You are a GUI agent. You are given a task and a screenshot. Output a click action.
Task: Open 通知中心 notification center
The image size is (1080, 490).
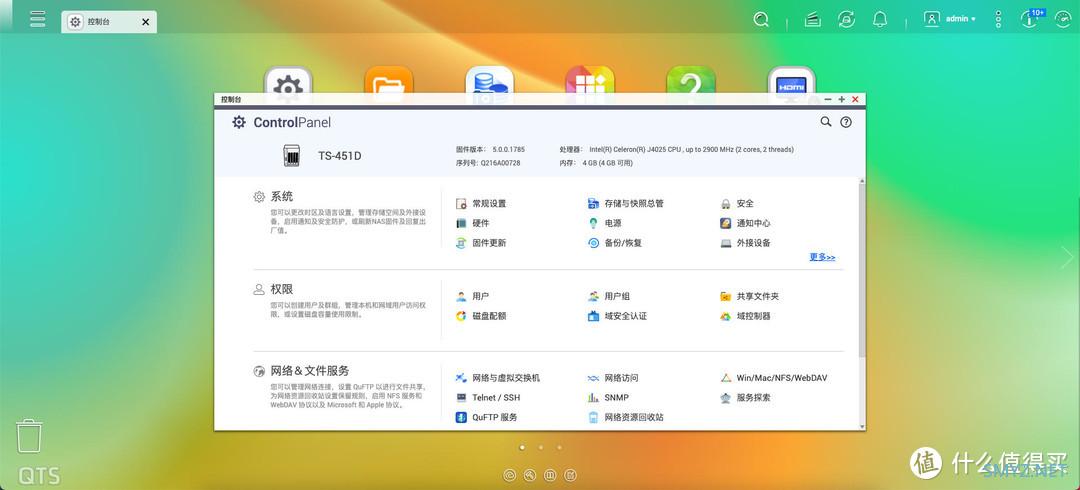coord(745,223)
